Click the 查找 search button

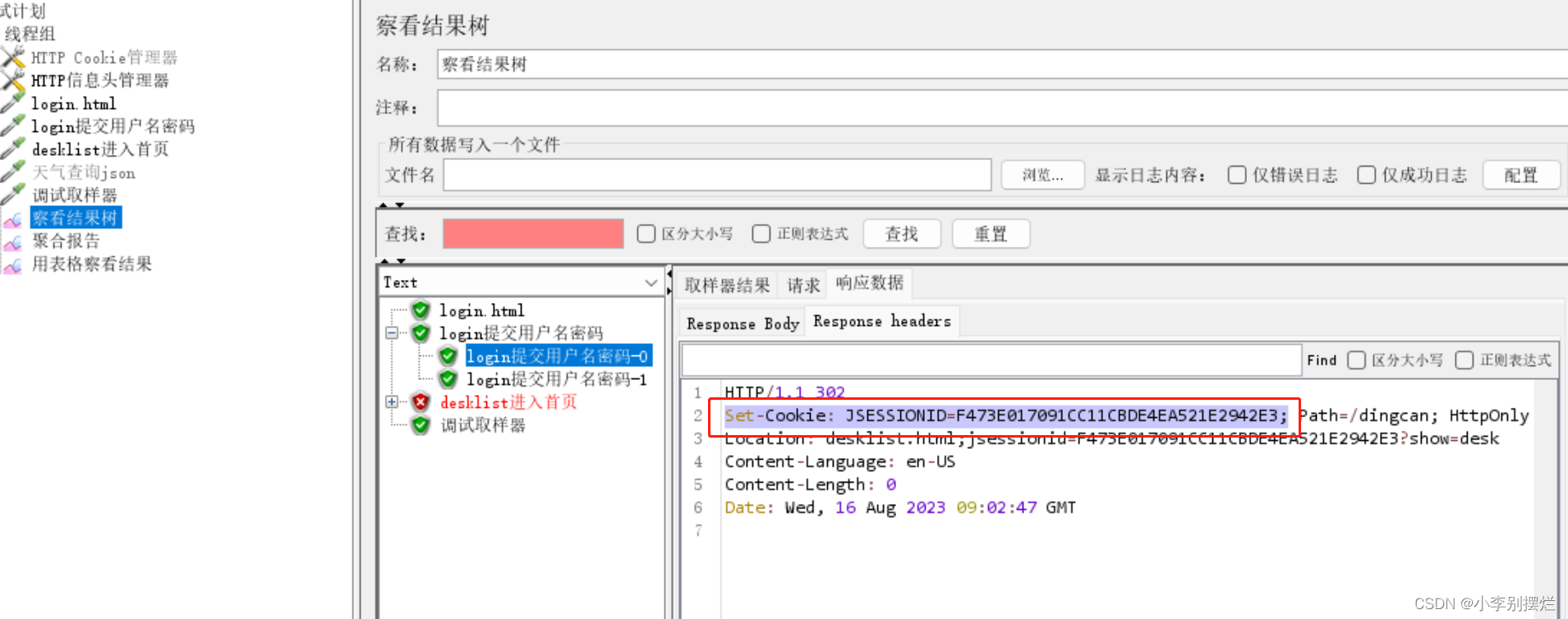(x=902, y=234)
